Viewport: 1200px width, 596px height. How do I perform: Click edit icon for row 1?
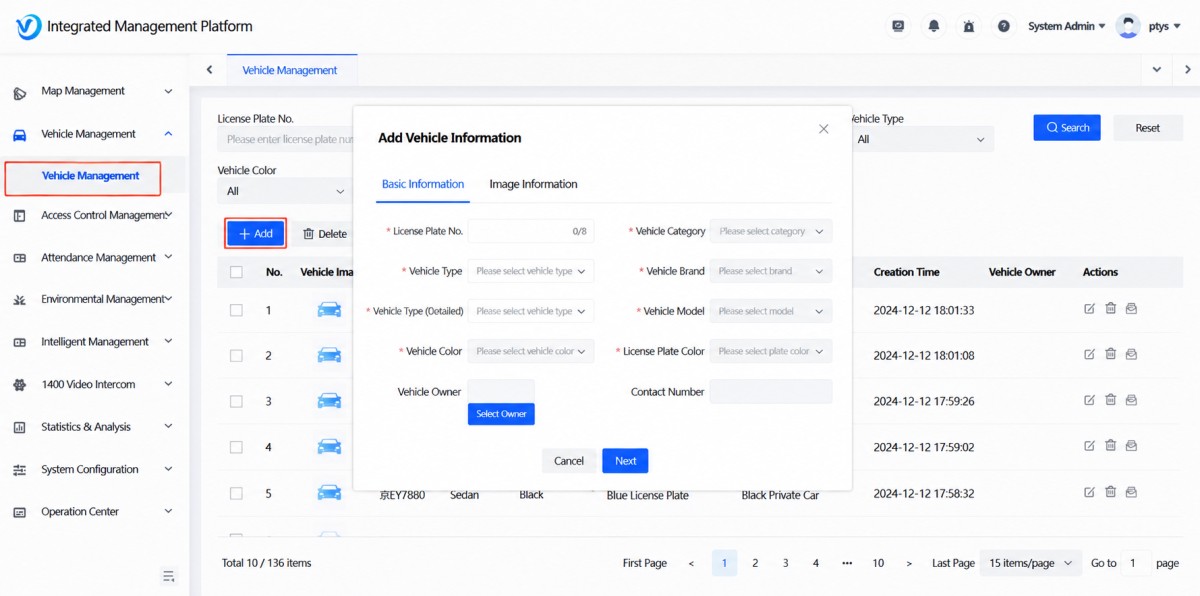(1089, 309)
